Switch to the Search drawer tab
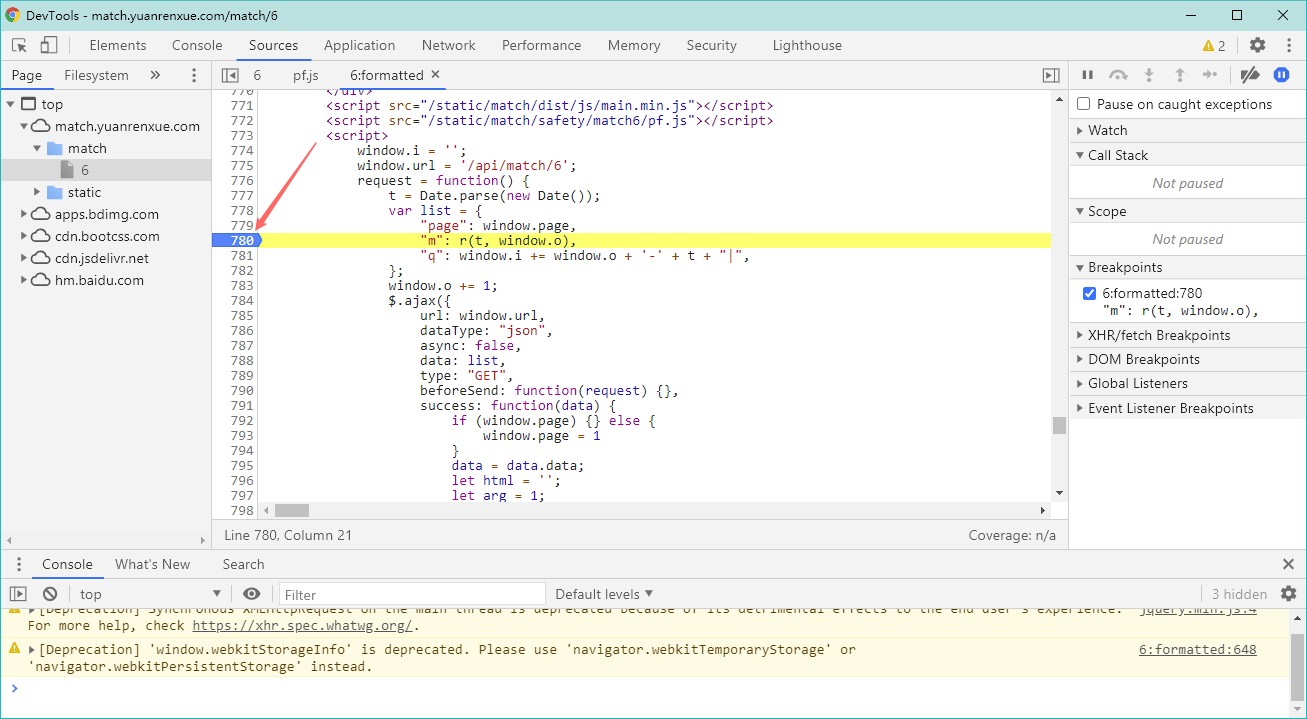This screenshot has width=1307, height=719. pos(243,564)
